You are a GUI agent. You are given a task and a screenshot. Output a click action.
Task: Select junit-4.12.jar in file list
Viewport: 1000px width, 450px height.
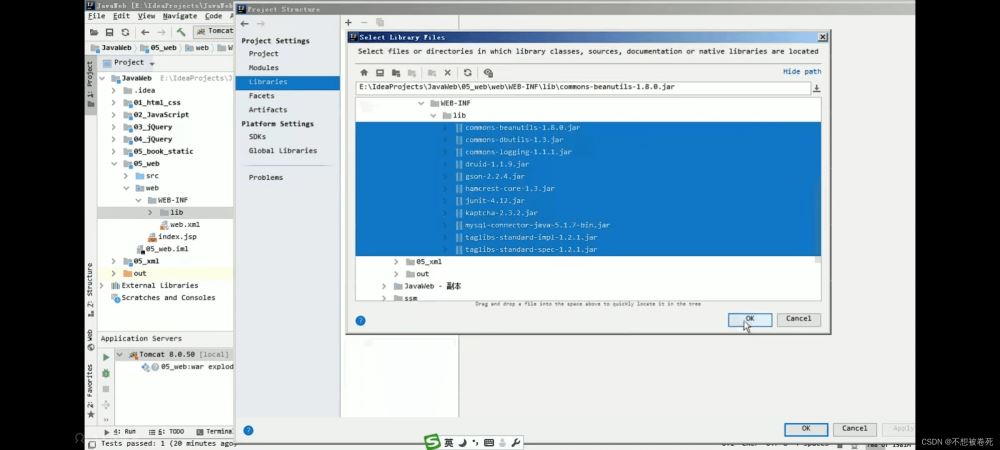(x=495, y=201)
